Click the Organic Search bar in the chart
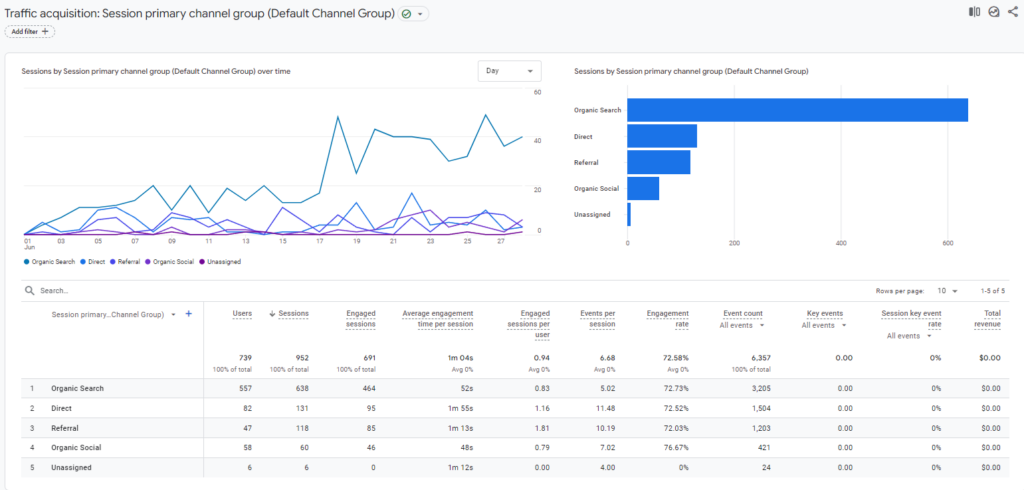The image size is (1024, 490). pos(797,110)
